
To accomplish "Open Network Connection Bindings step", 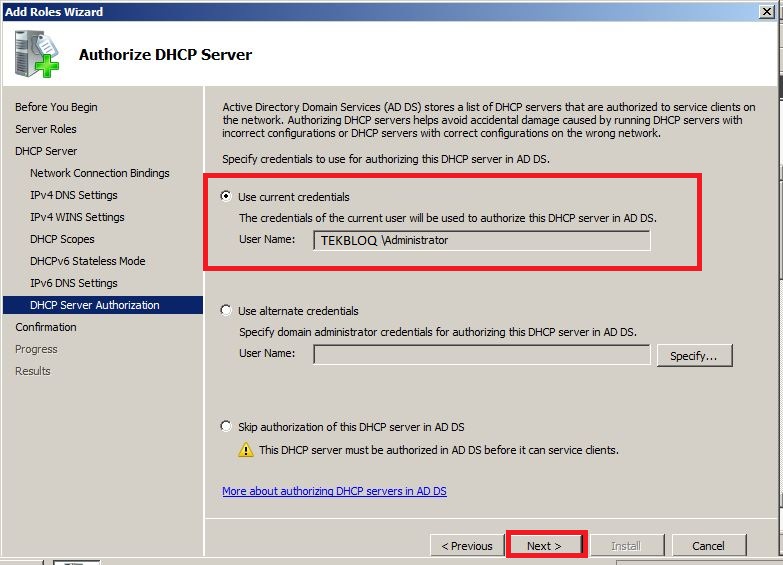I will 99,173.
